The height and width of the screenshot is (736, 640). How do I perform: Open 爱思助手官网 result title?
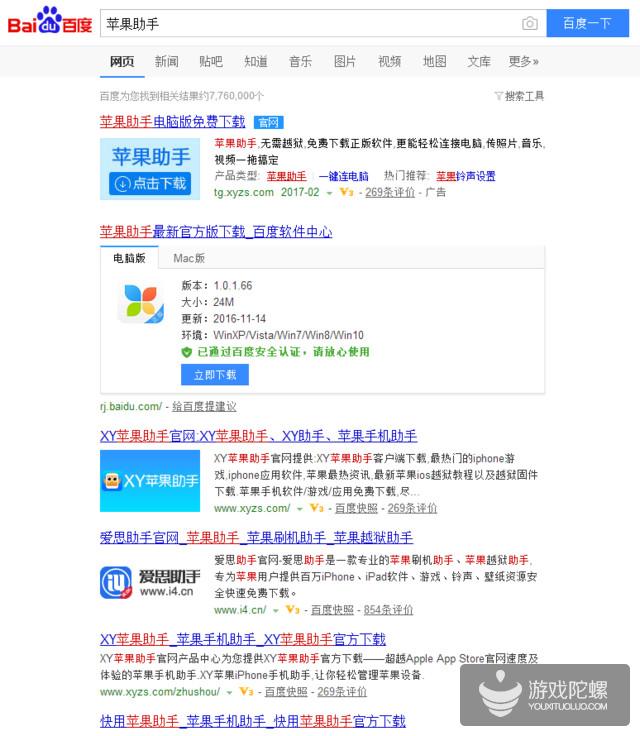pos(256,538)
